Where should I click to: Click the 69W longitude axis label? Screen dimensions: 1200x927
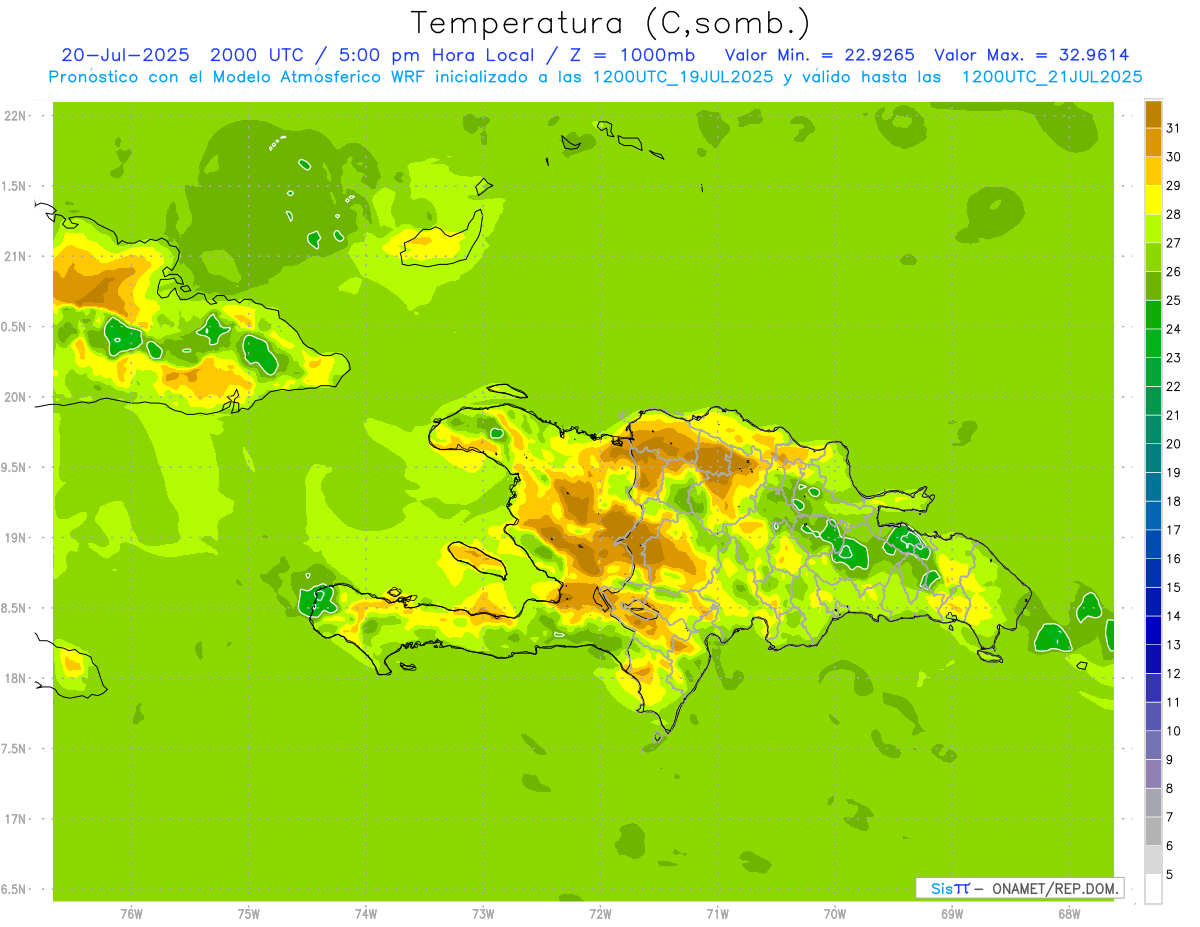coord(951,914)
